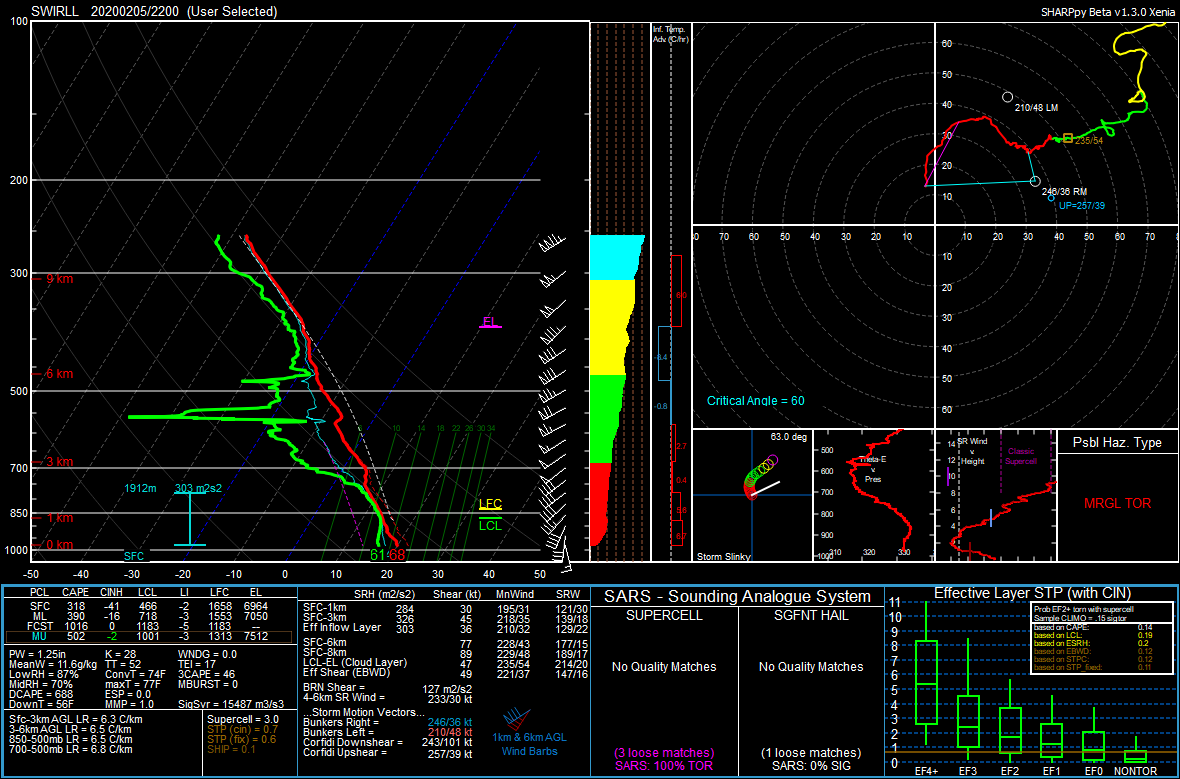Click the Bunkers right mover circle on hodograph
Image resolution: width=1180 pixels, height=779 pixels.
(1035, 181)
